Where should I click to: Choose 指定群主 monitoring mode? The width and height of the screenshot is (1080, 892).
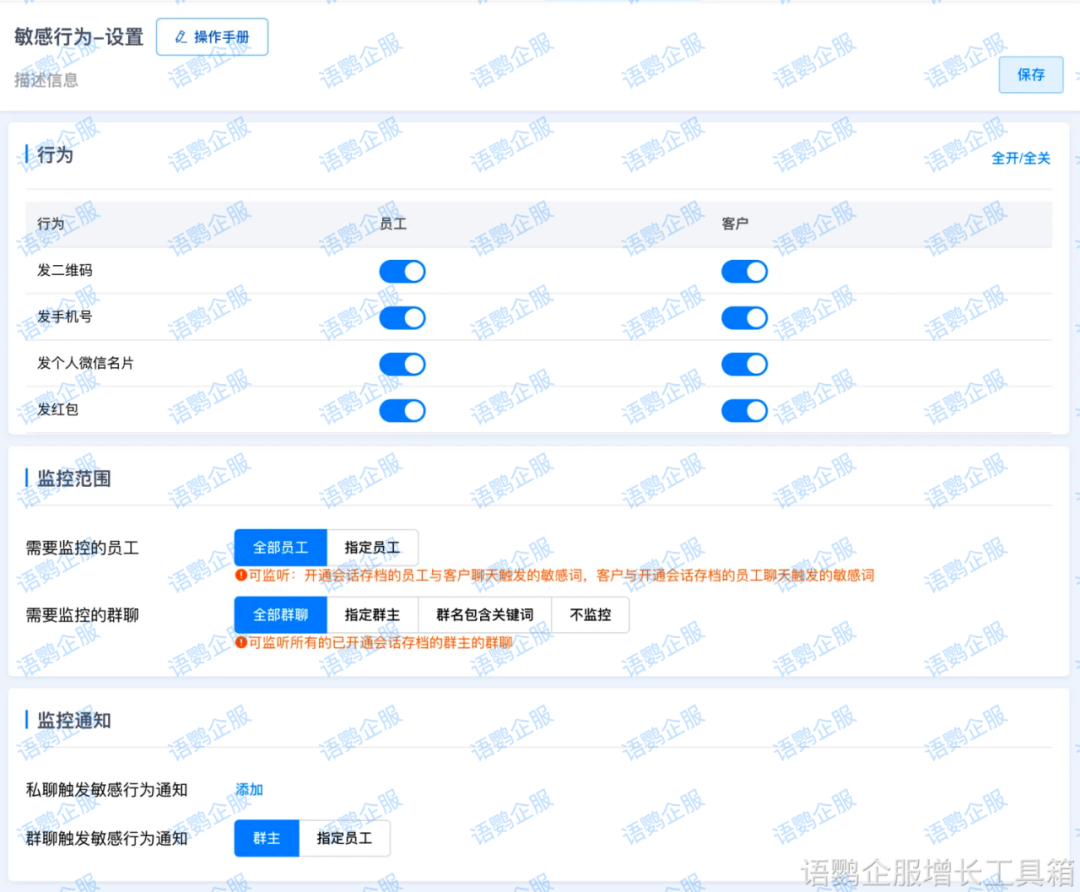(374, 615)
